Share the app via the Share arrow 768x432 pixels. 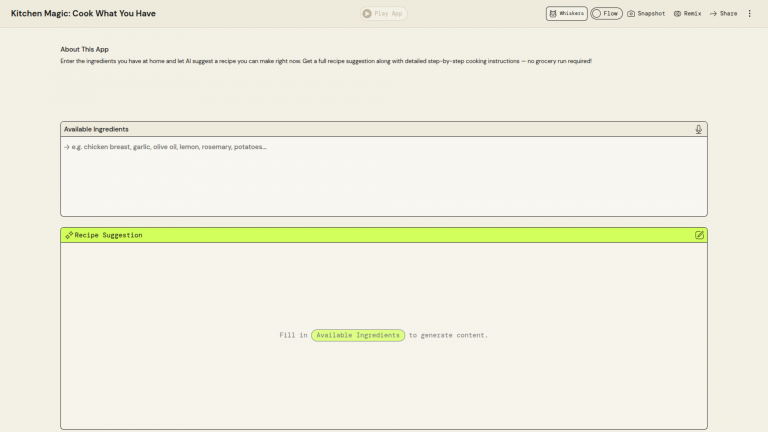[x=723, y=14]
